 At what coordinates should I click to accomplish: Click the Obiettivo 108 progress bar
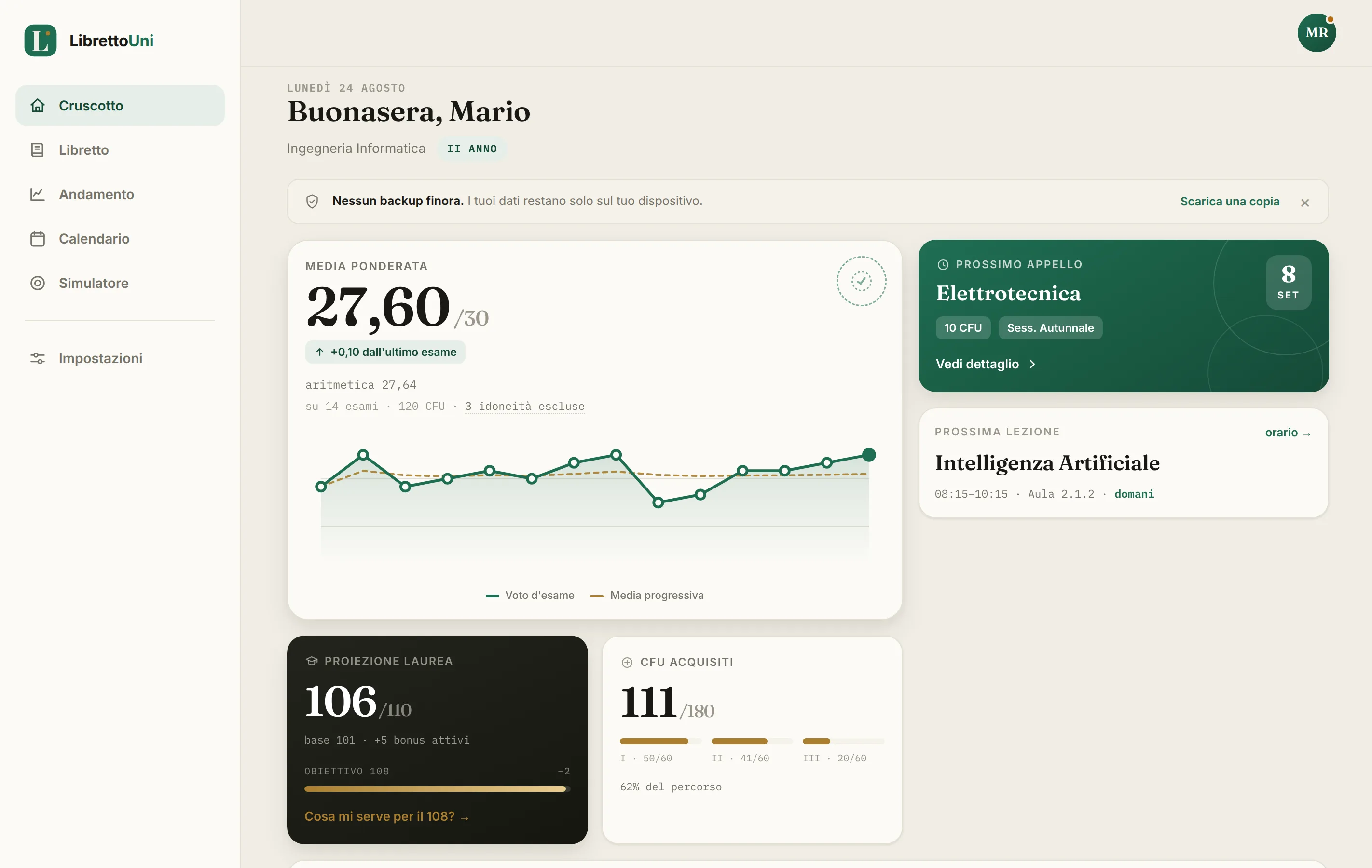click(x=437, y=789)
